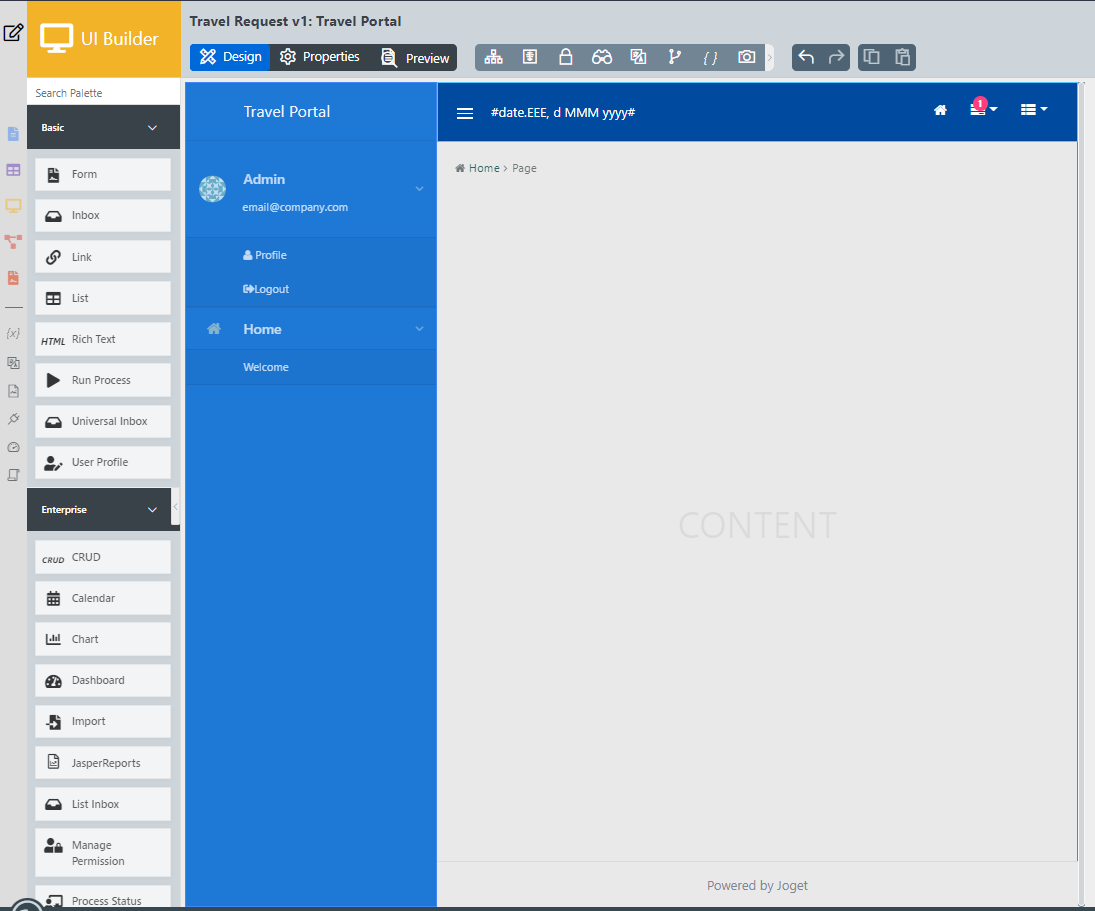
Task: Click the hamburger menu icon in the portal header
Action: [x=465, y=113]
